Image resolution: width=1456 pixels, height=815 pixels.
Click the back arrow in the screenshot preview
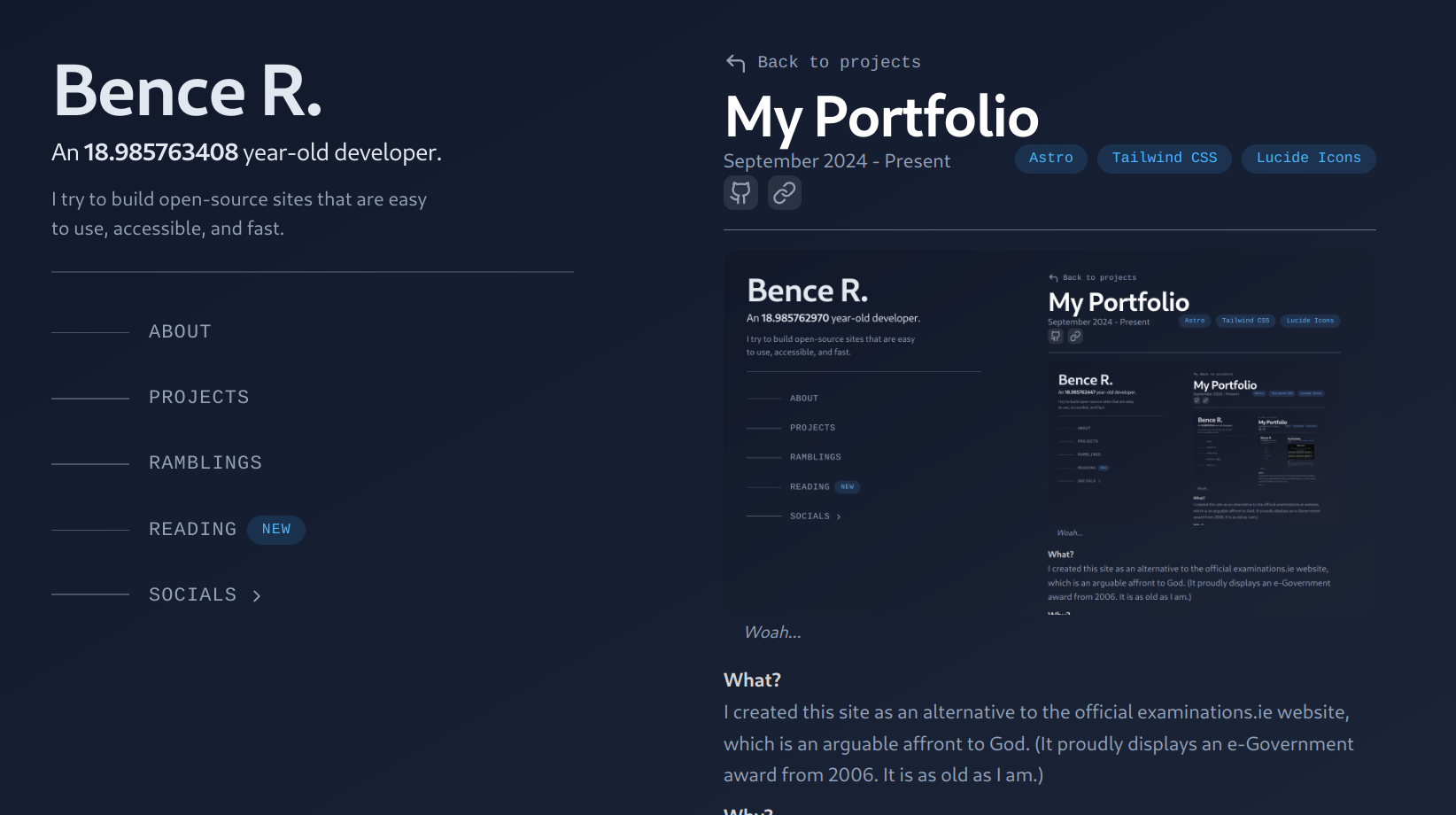coord(1052,276)
